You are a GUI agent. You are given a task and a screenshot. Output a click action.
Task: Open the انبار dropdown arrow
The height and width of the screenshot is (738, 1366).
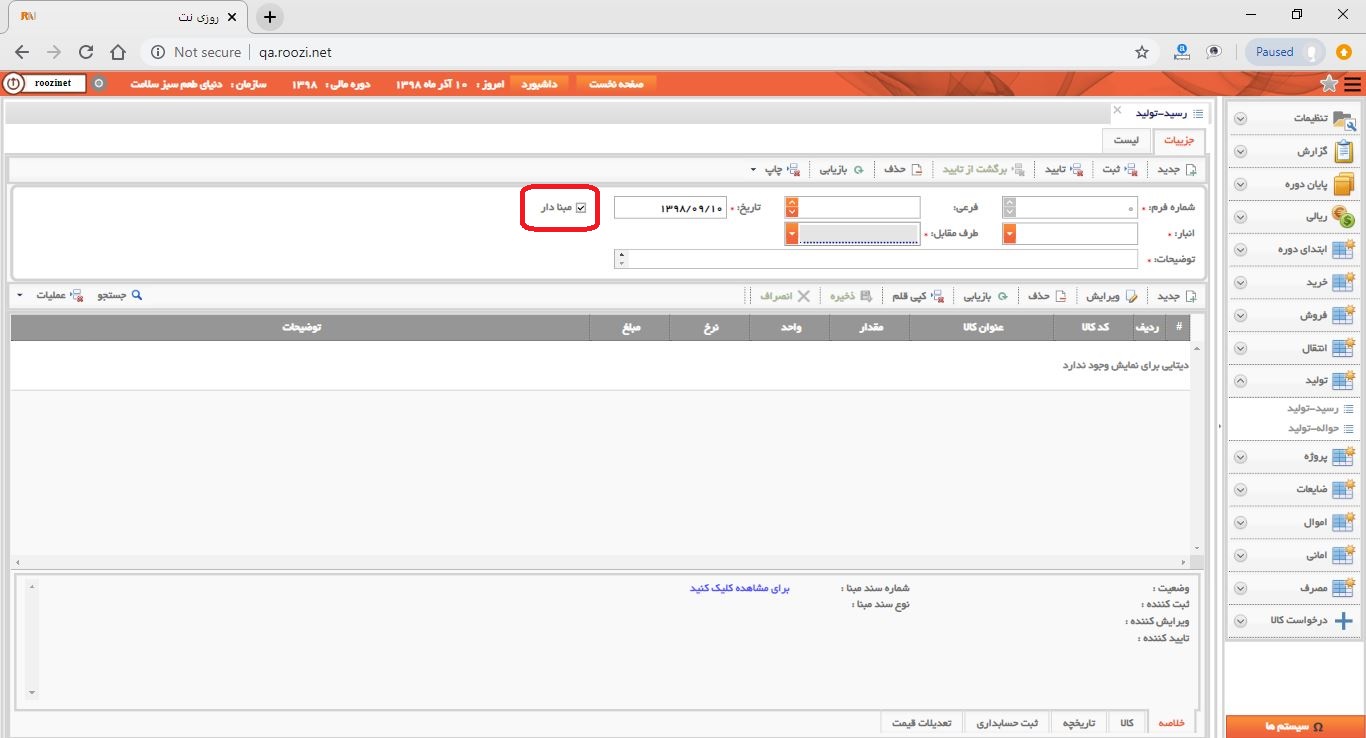pyautogui.click(x=1009, y=234)
